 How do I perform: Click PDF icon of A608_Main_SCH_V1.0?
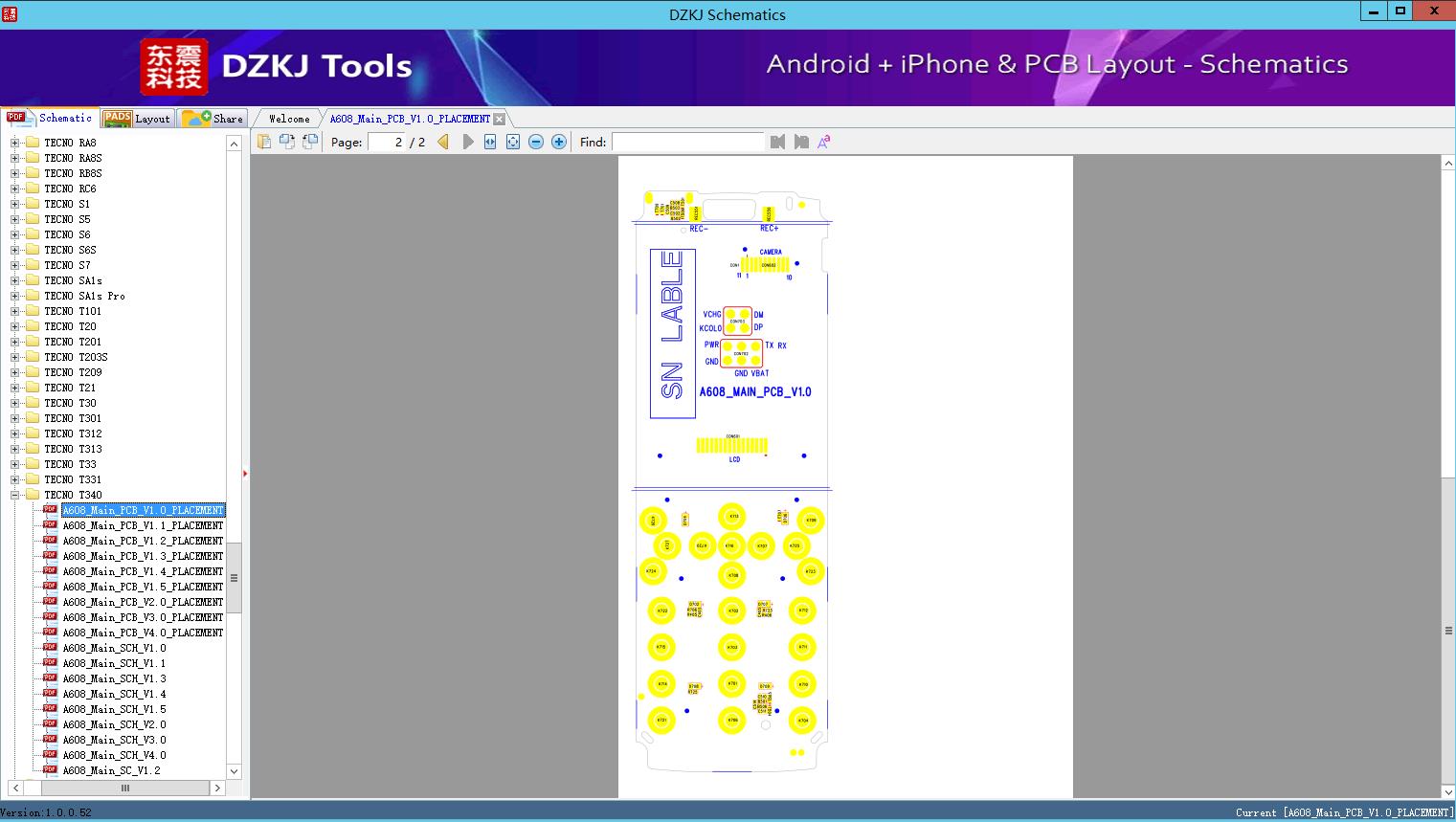pos(51,648)
